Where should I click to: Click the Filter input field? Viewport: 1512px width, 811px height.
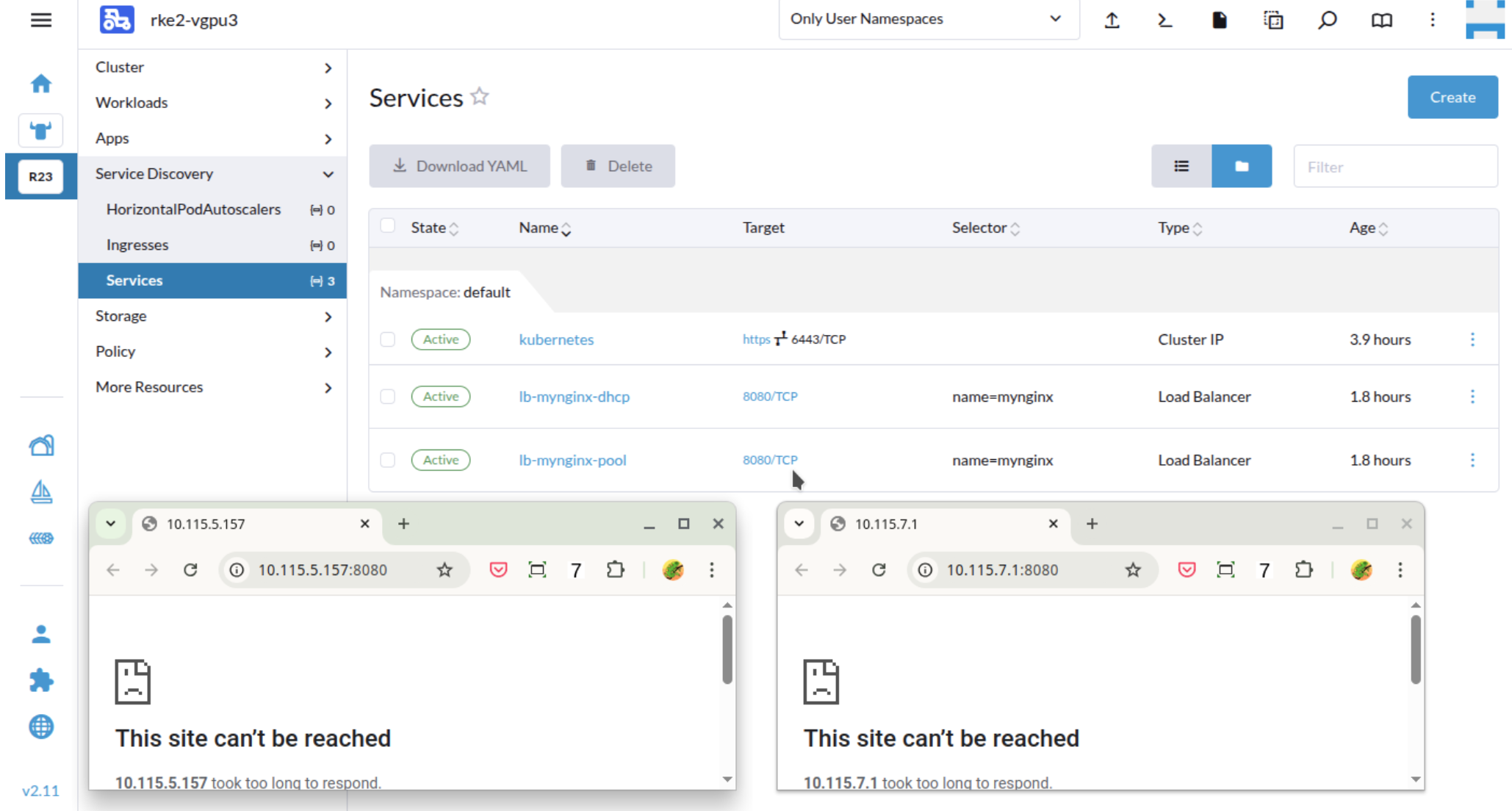coord(1394,167)
